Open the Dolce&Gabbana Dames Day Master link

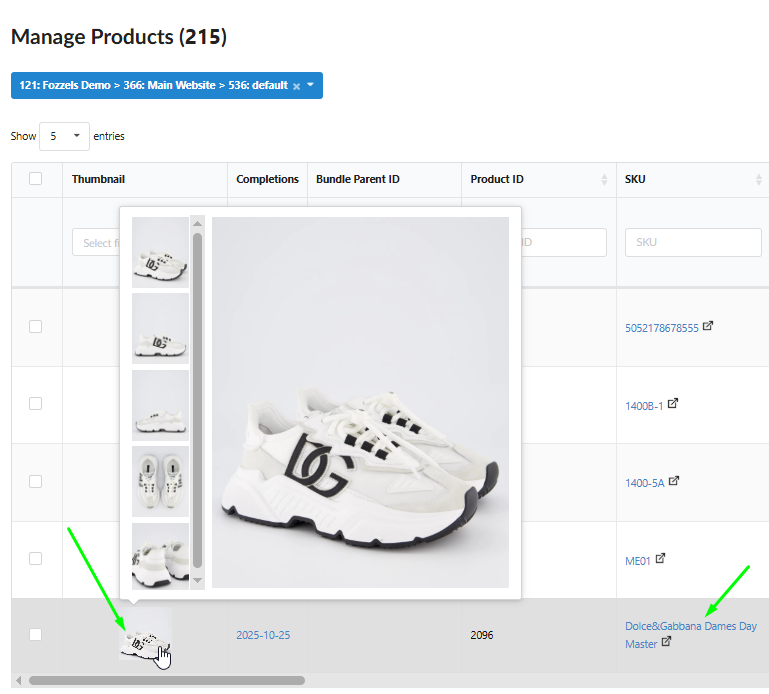691,635
